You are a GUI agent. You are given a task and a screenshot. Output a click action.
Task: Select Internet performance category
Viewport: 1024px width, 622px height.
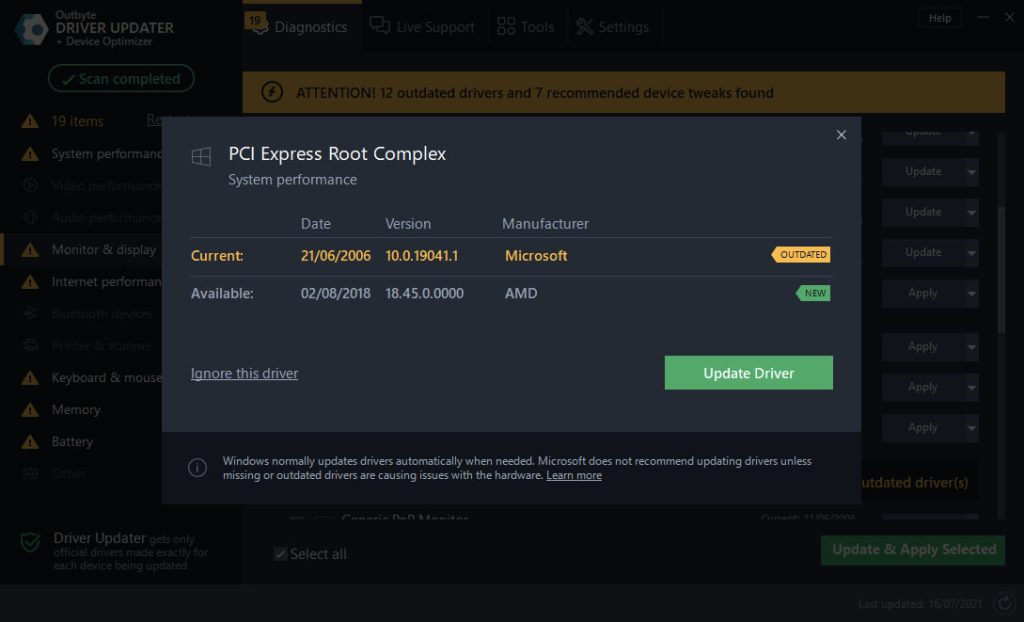106,282
